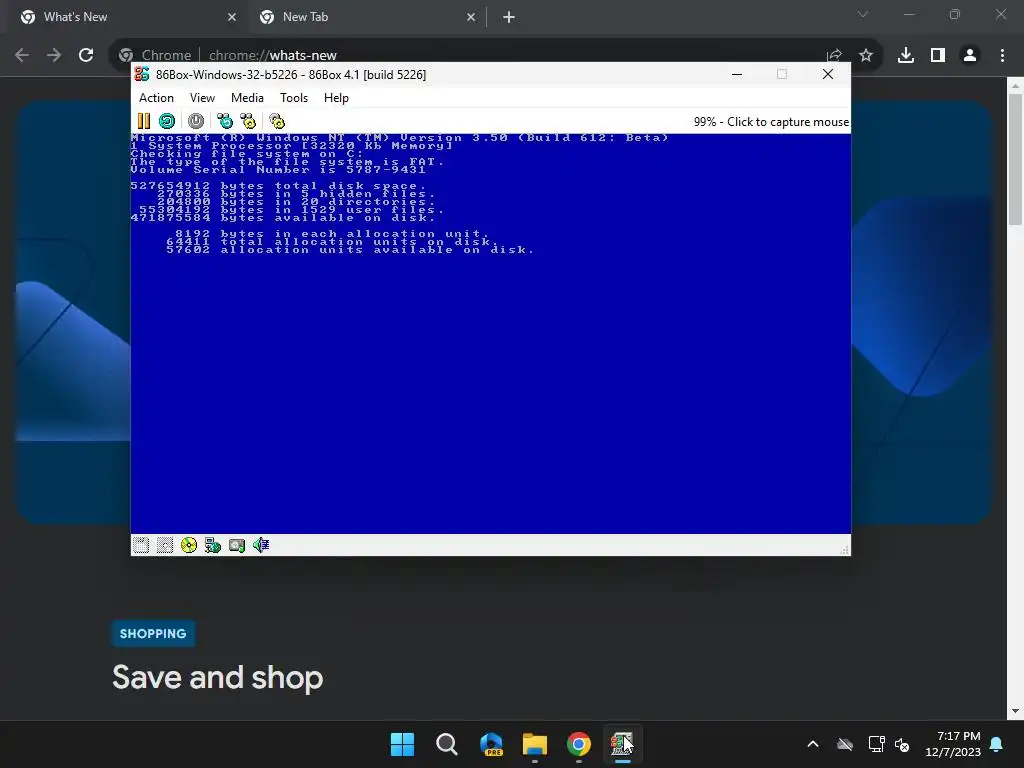Image resolution: width=1024 pixels, height=768 pixels.
Task: Click the OneDrive tray icon
Action: pyautogui.click(x=845, y=744)
